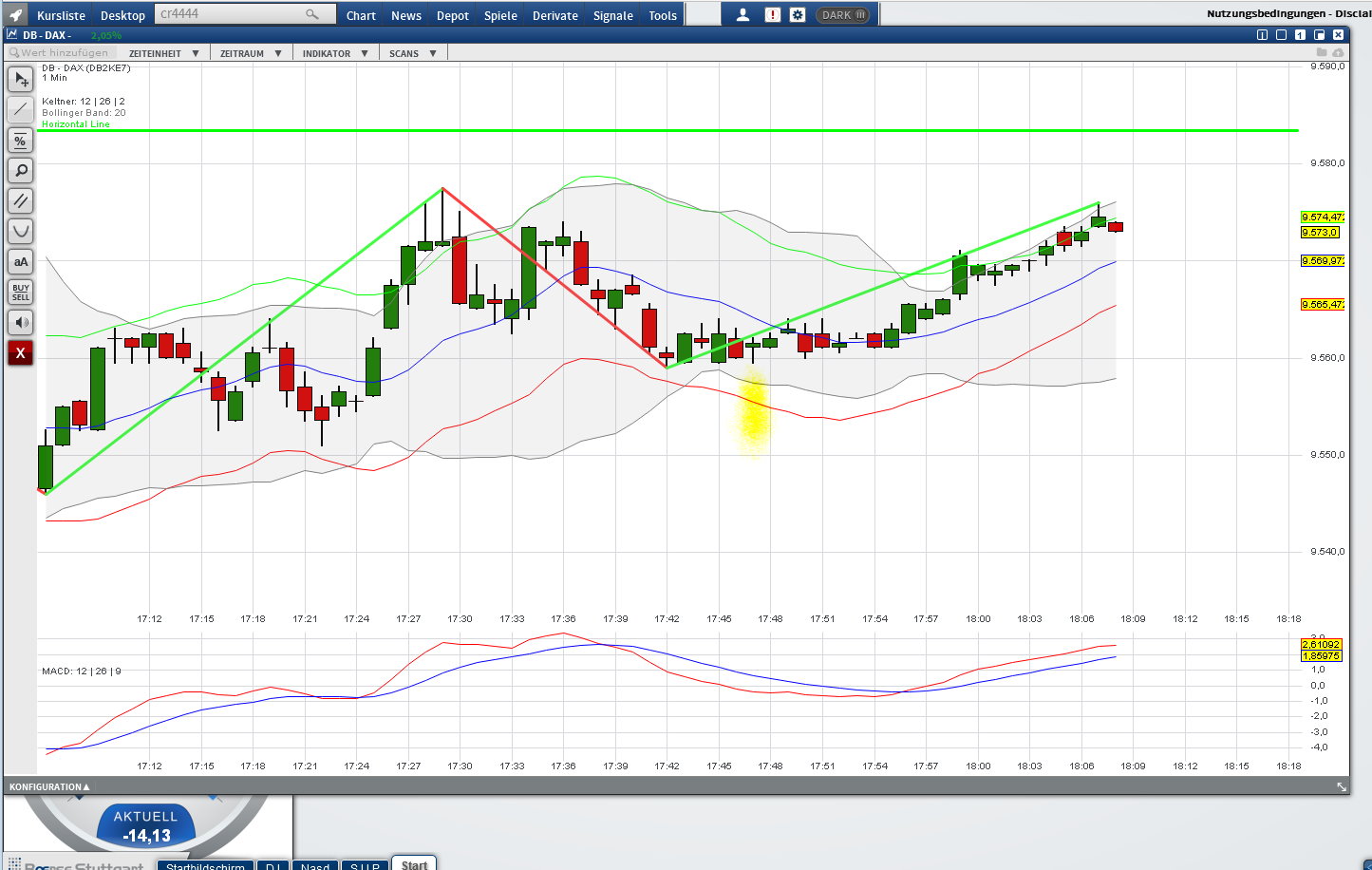Choose the arc drawing tool
The height and width of the screenshot is (870, 1372).
[x=20, y=231]
